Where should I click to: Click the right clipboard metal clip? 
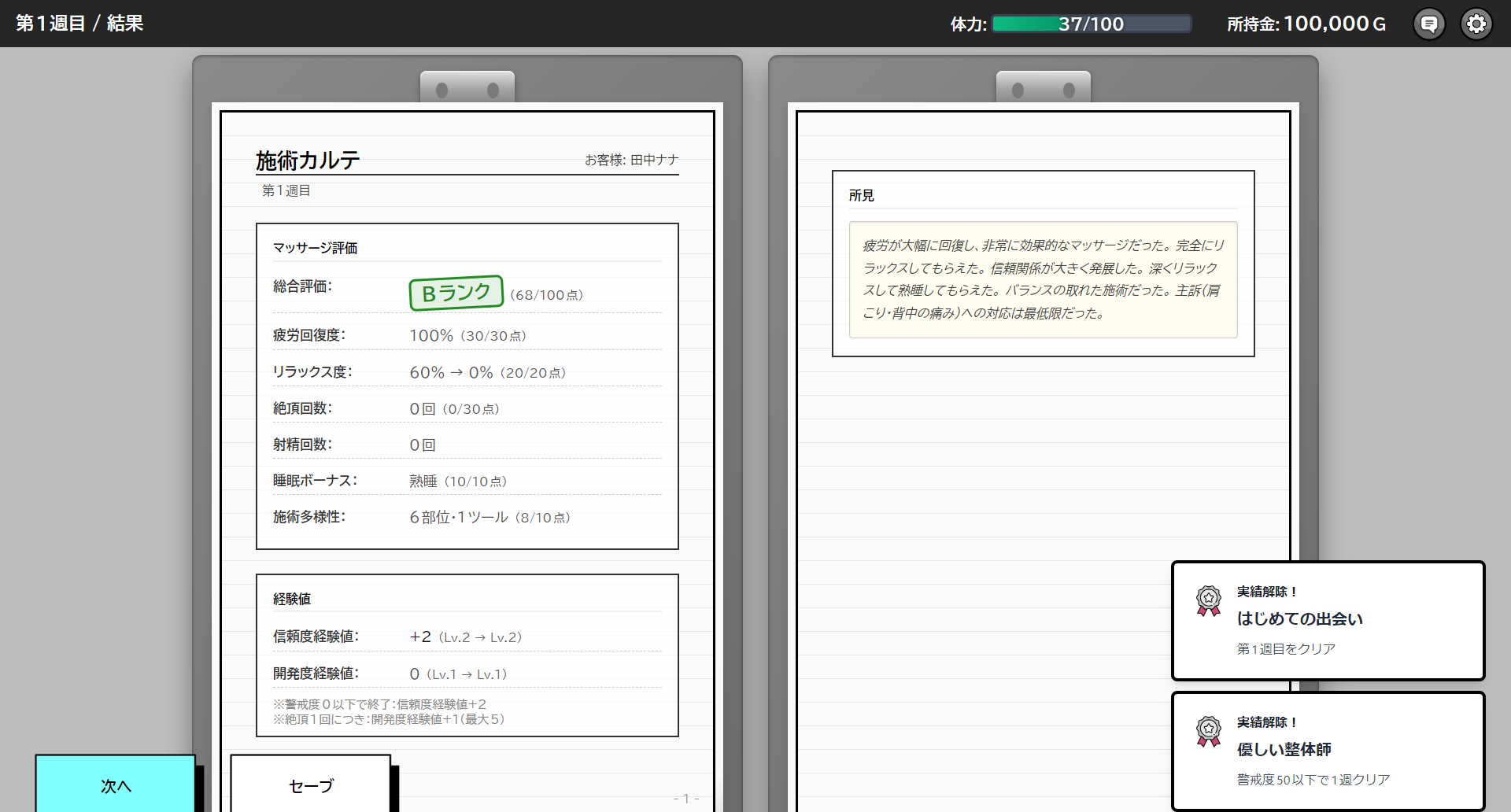click(x=1043, y=88)
